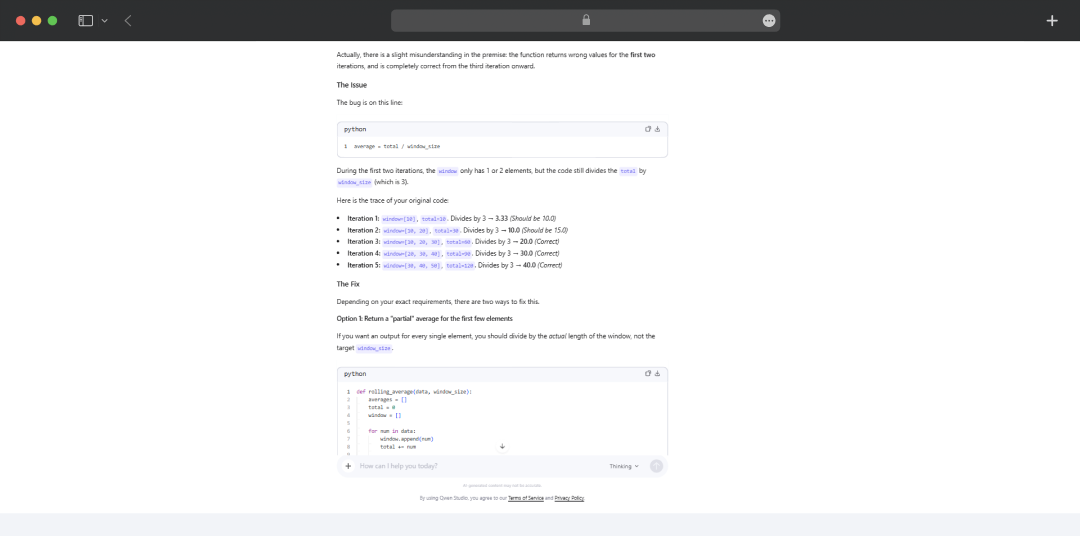Open the Privacy Policy link
The width and height of the screenshot is (1080, 536).
tap(569, 498)
